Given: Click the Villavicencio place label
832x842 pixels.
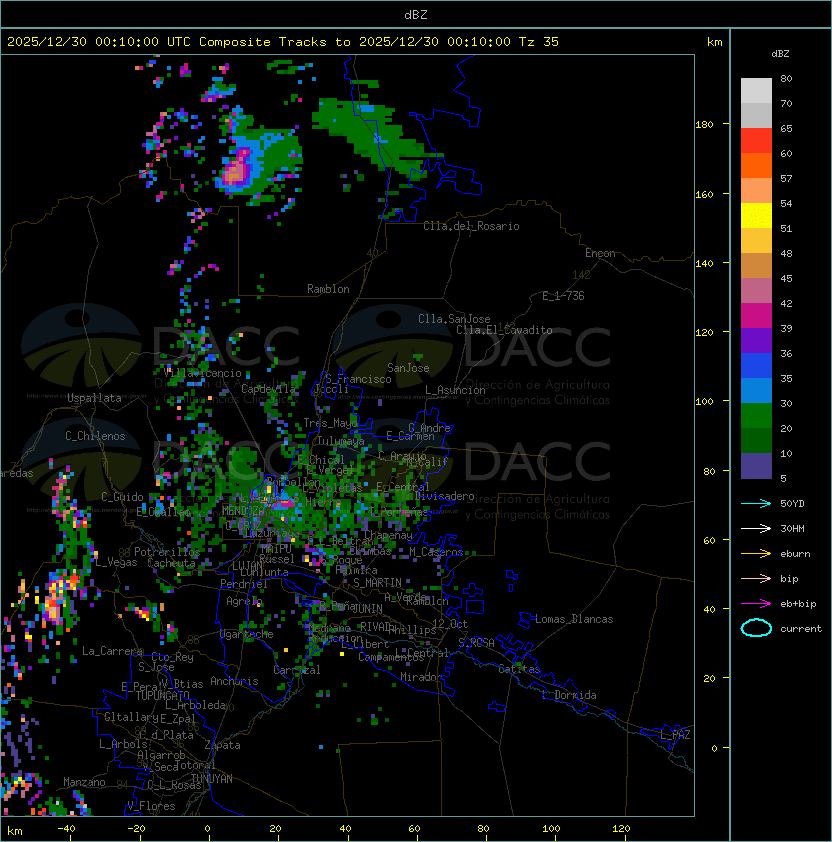Looking at the screenshot, I should coord(202,373).
